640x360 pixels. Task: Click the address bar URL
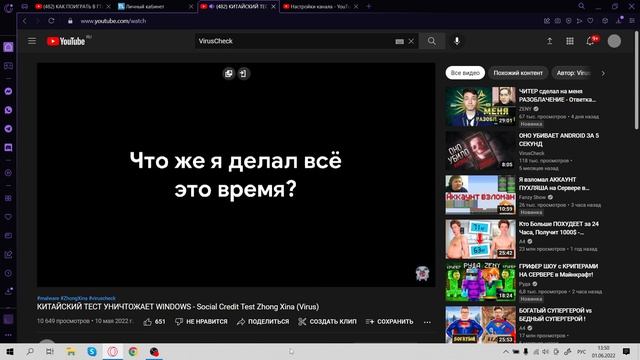point(113,21)
